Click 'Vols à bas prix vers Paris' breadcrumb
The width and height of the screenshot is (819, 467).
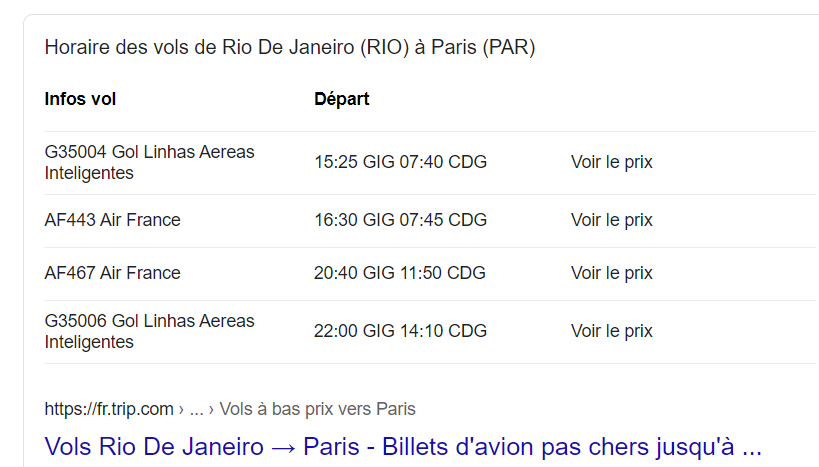pos(317,409)
